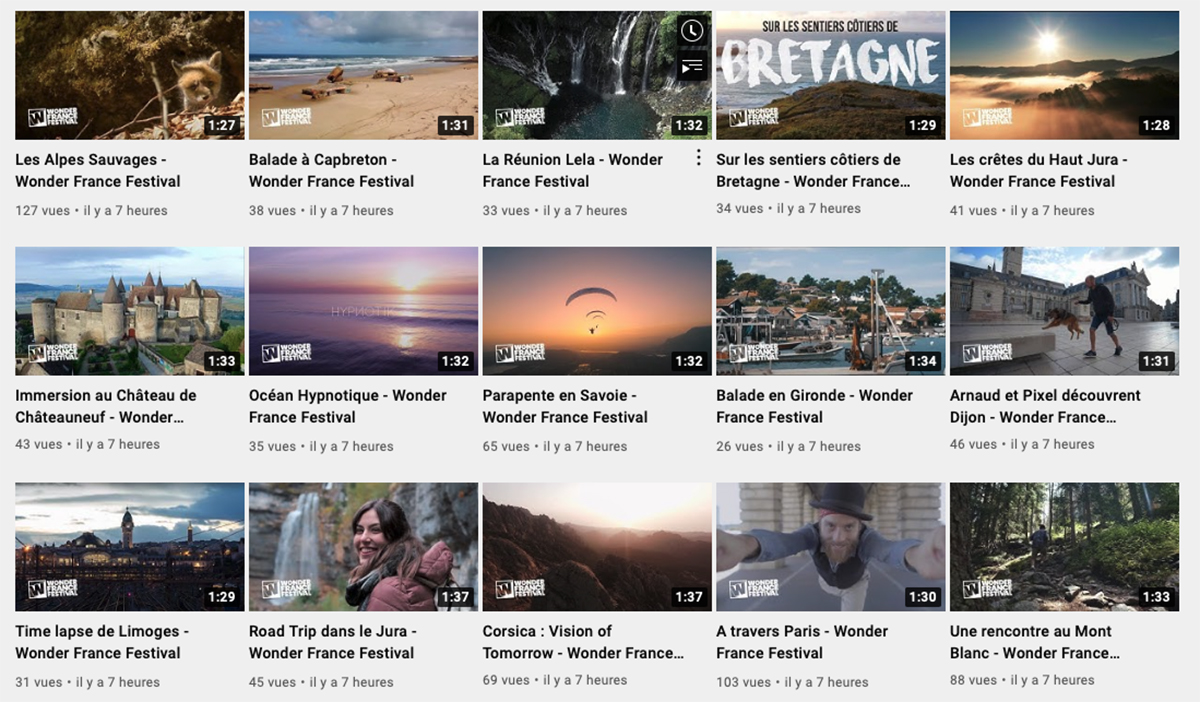Click the "88 vues" line under the Mont Blanc video
The height and width of the screenshot is (702, 1200).
(1022, 680)
